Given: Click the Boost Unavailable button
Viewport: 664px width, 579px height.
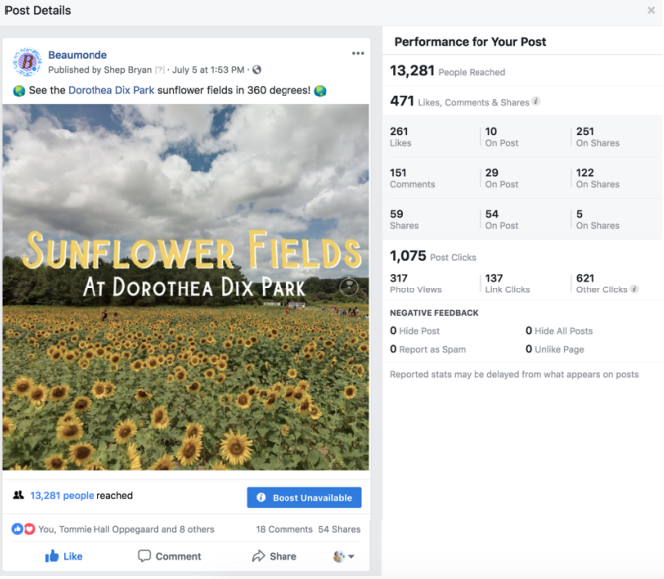Looking at the screenshot, I should click(304, 497).
